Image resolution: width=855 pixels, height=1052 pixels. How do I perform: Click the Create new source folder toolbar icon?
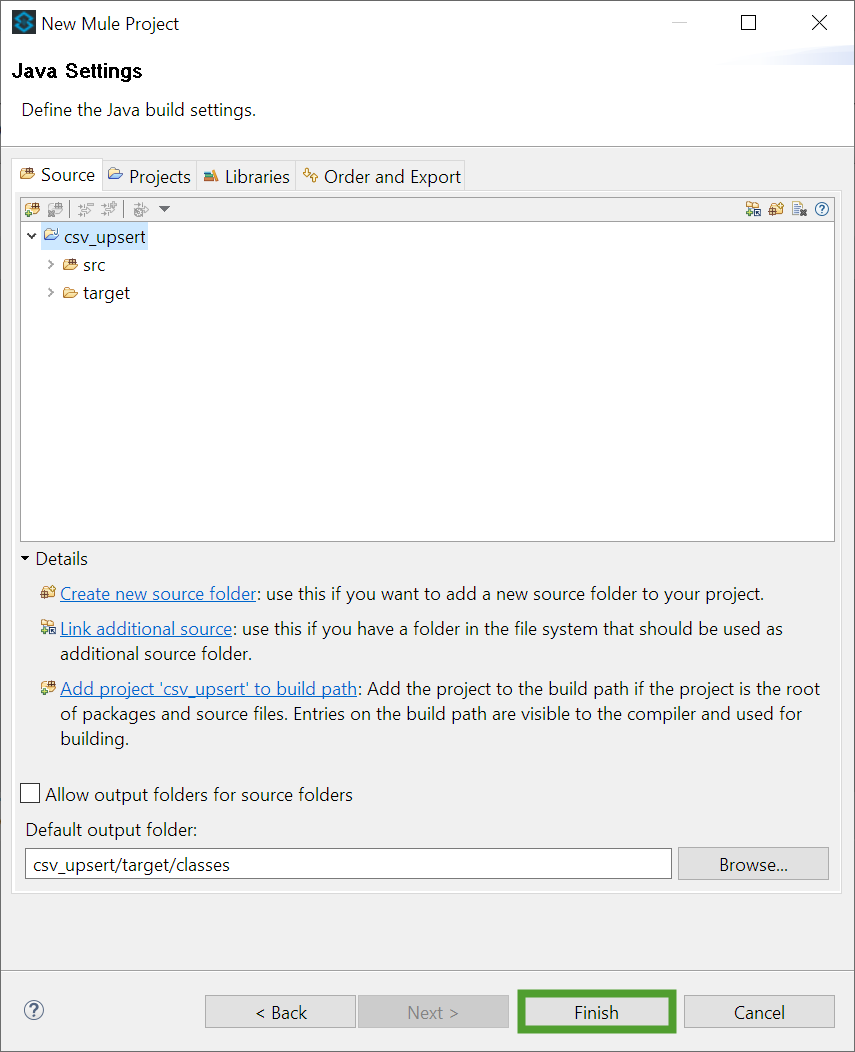pyautogui.click(x=776, y=209)
